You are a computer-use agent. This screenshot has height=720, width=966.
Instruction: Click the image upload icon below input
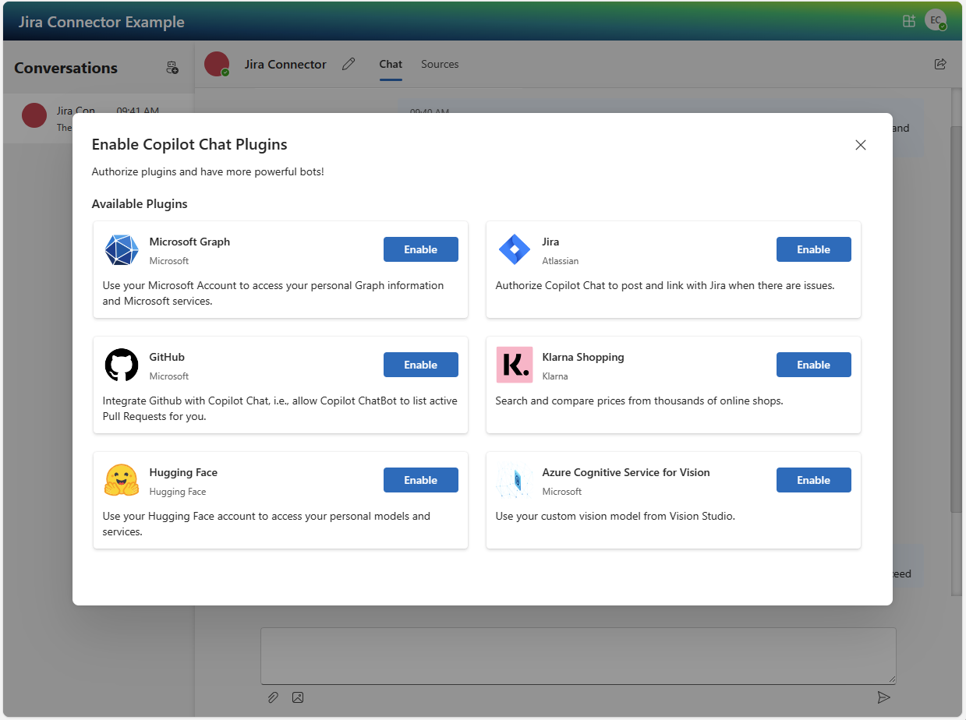coord(298,697)
